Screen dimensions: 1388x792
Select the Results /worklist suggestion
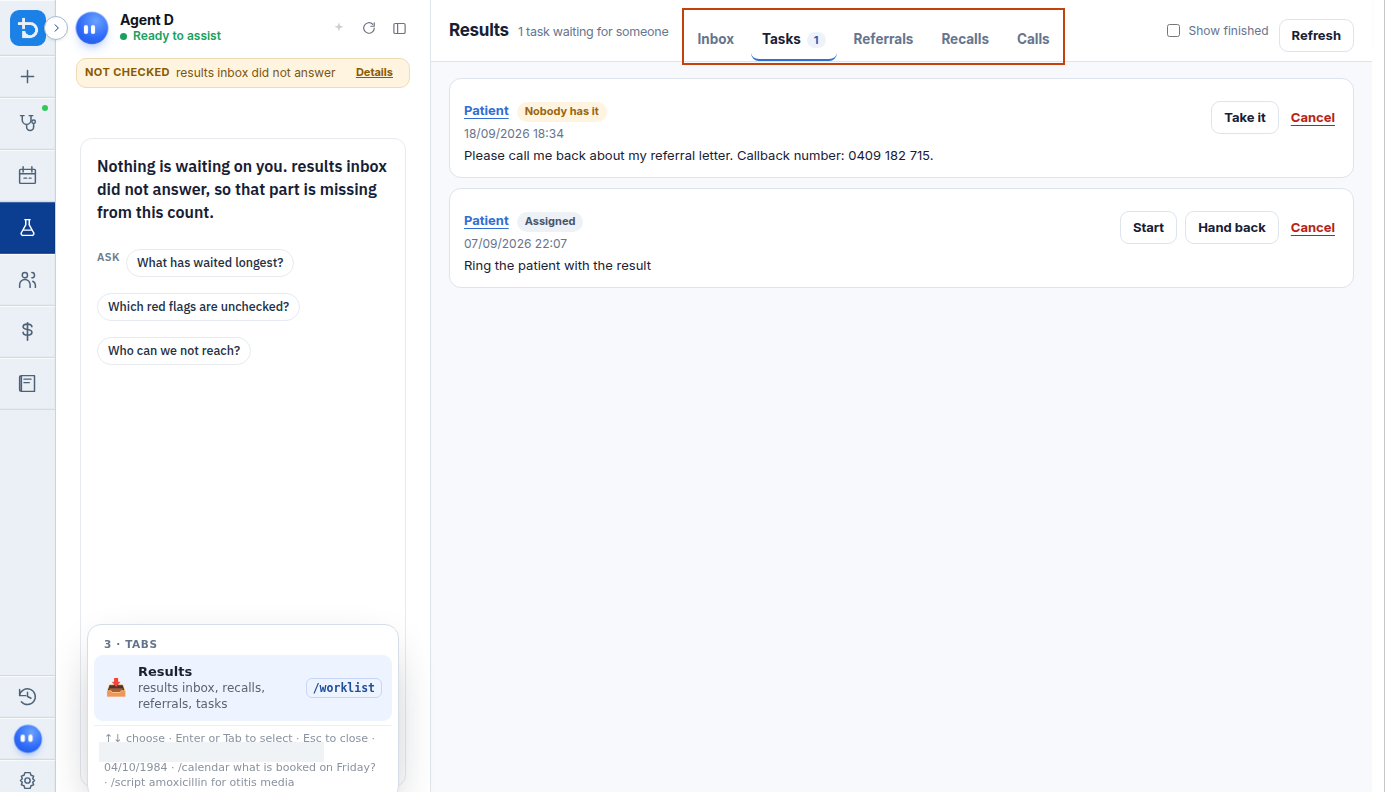[243, 688]
